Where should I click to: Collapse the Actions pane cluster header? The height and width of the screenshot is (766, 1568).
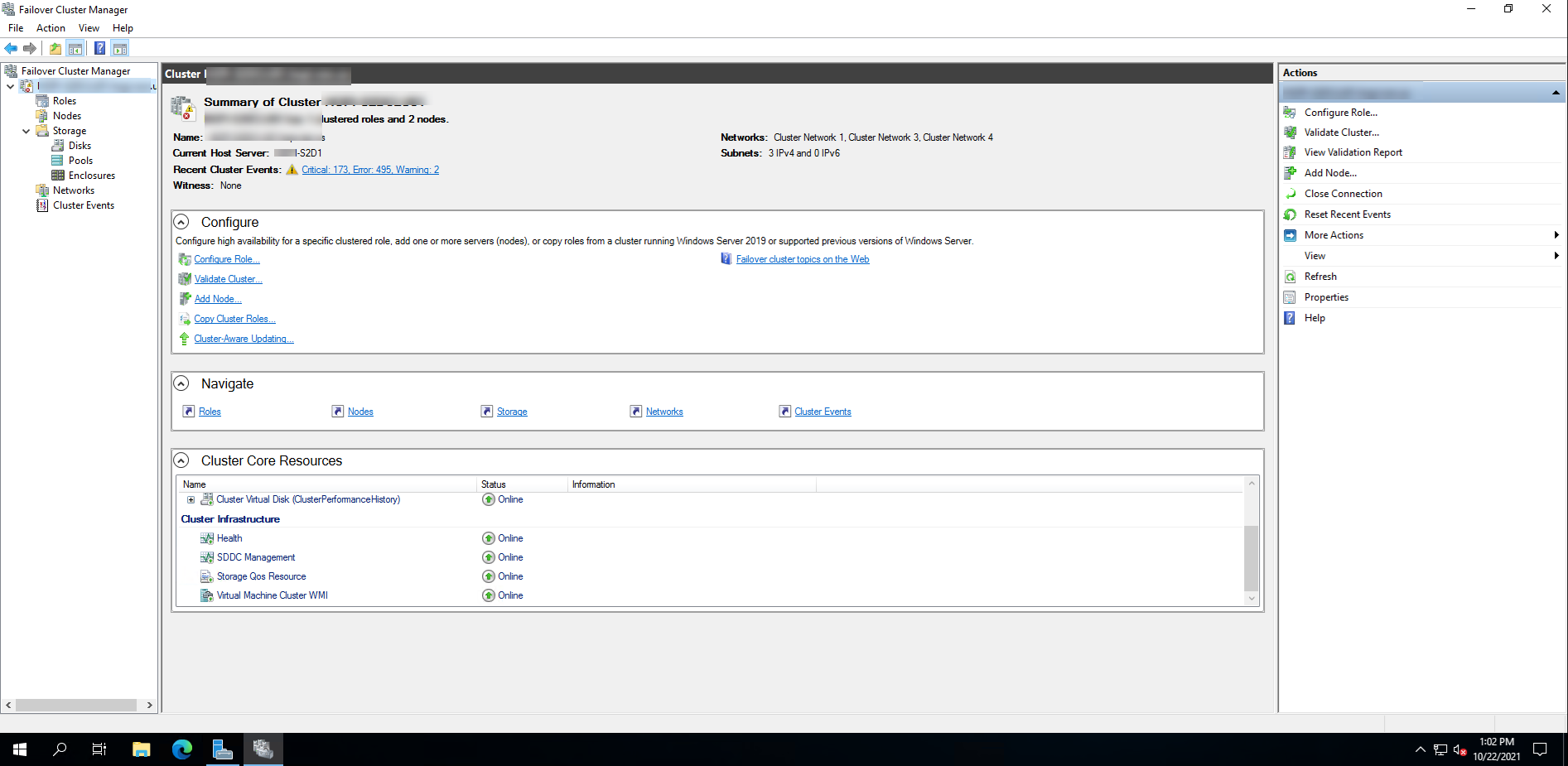click(x=1556, y=92)
